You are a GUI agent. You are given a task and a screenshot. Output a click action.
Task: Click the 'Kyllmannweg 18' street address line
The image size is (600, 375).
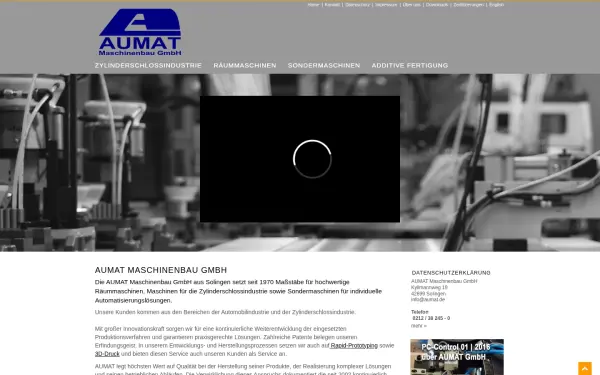[429, 287]
